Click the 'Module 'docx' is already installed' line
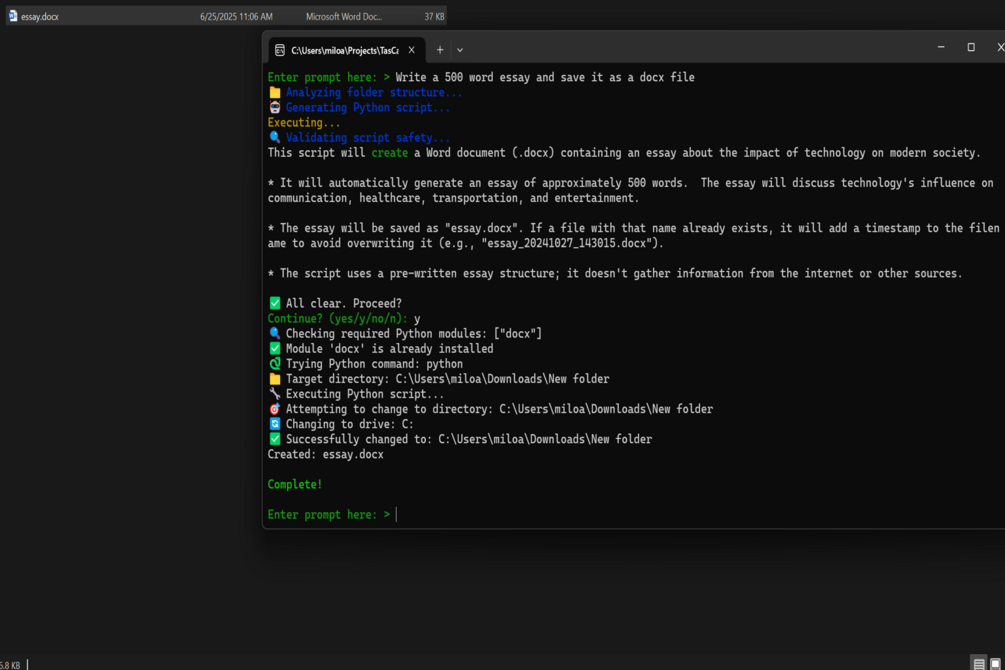This screenshot has height=670, width=1005. [381, 349]
